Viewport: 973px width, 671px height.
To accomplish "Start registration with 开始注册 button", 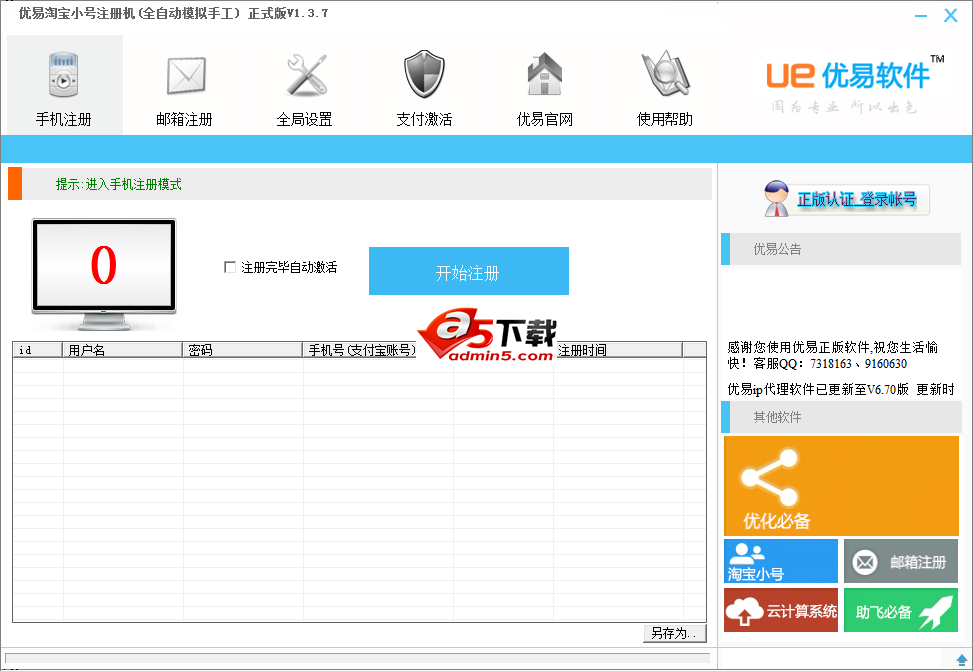I will [469, 271].
